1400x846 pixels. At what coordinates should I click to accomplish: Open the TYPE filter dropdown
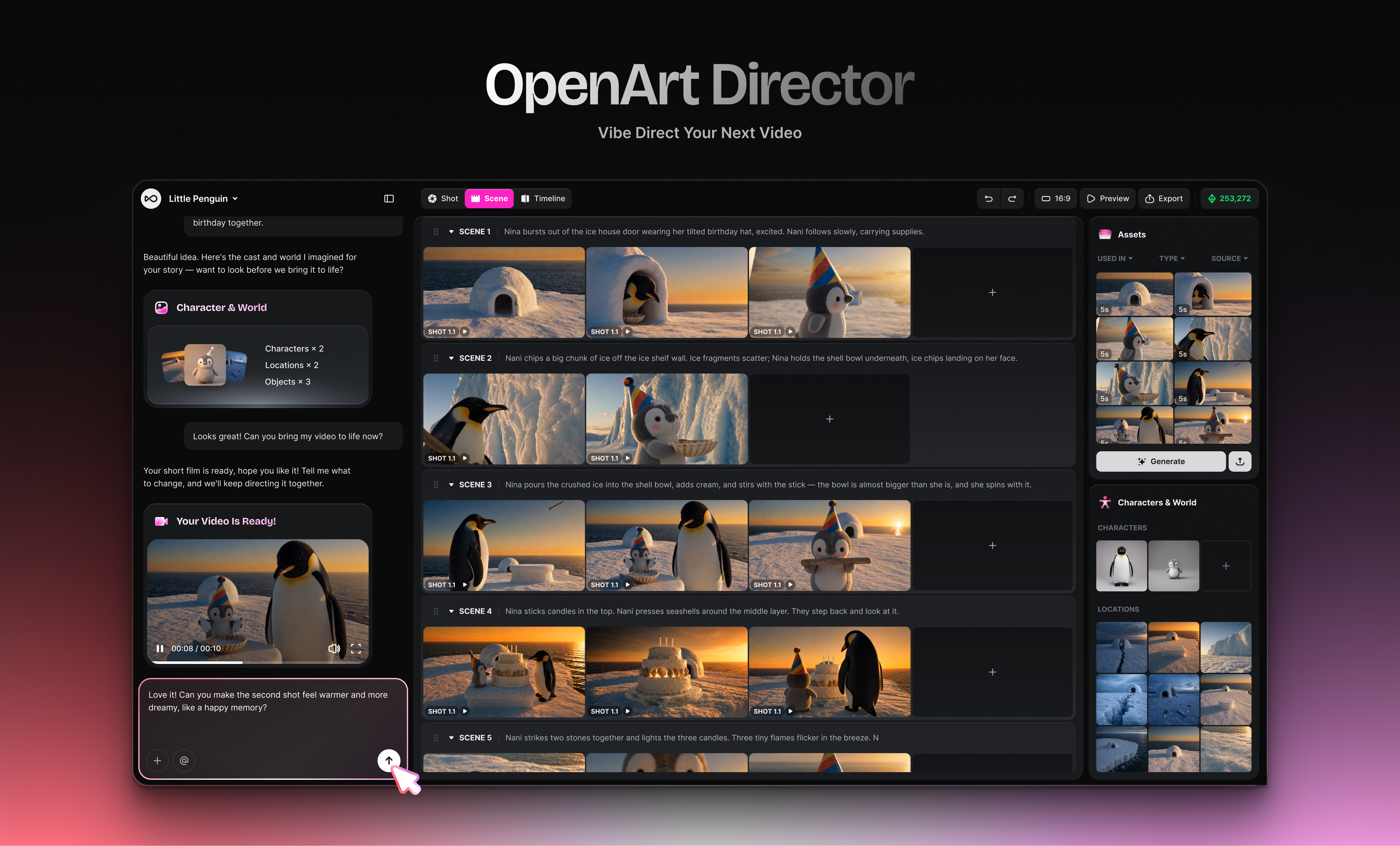pyautogui.click(x=1172, y=258)
